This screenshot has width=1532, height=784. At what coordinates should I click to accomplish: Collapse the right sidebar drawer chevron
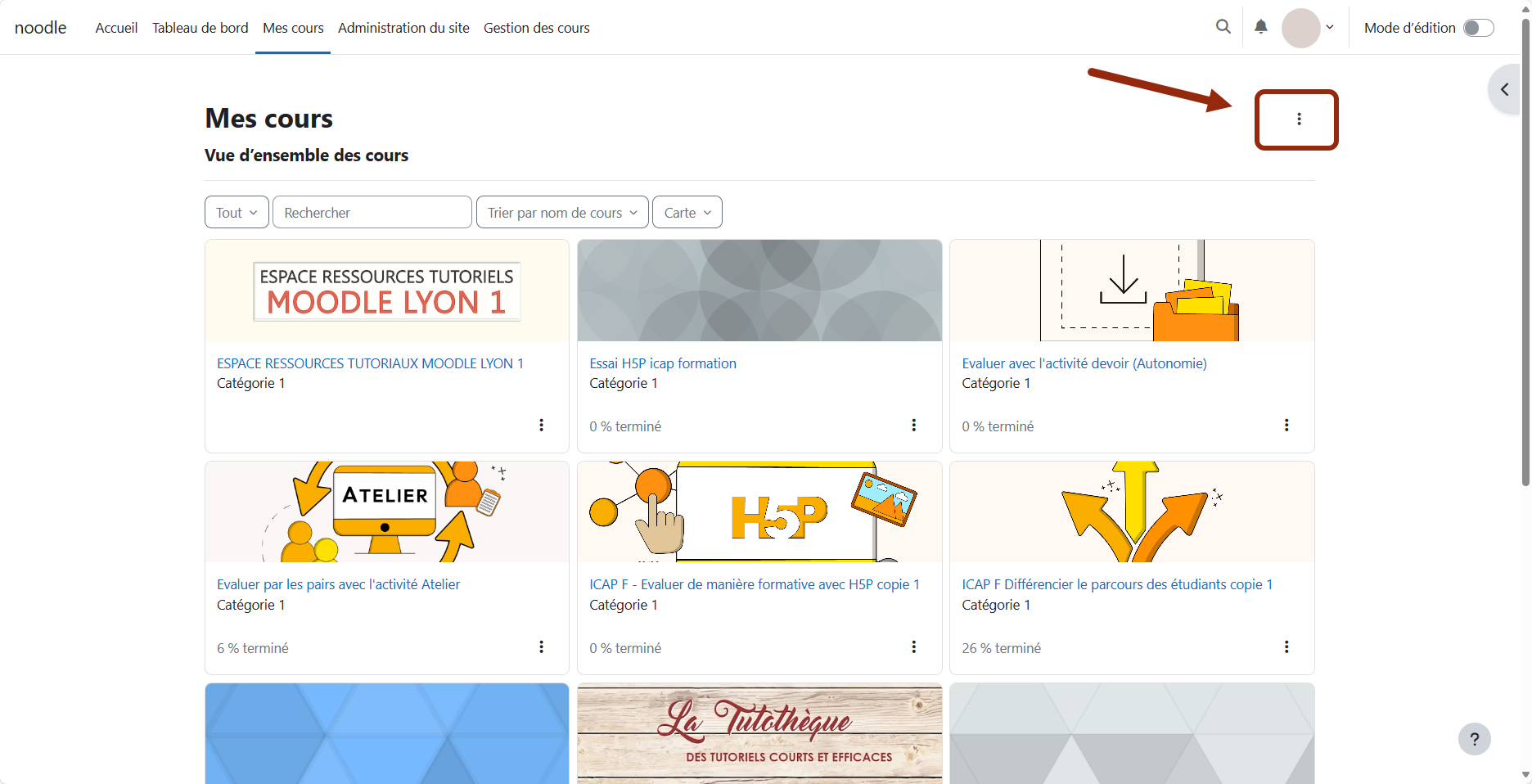[1504, 89]
